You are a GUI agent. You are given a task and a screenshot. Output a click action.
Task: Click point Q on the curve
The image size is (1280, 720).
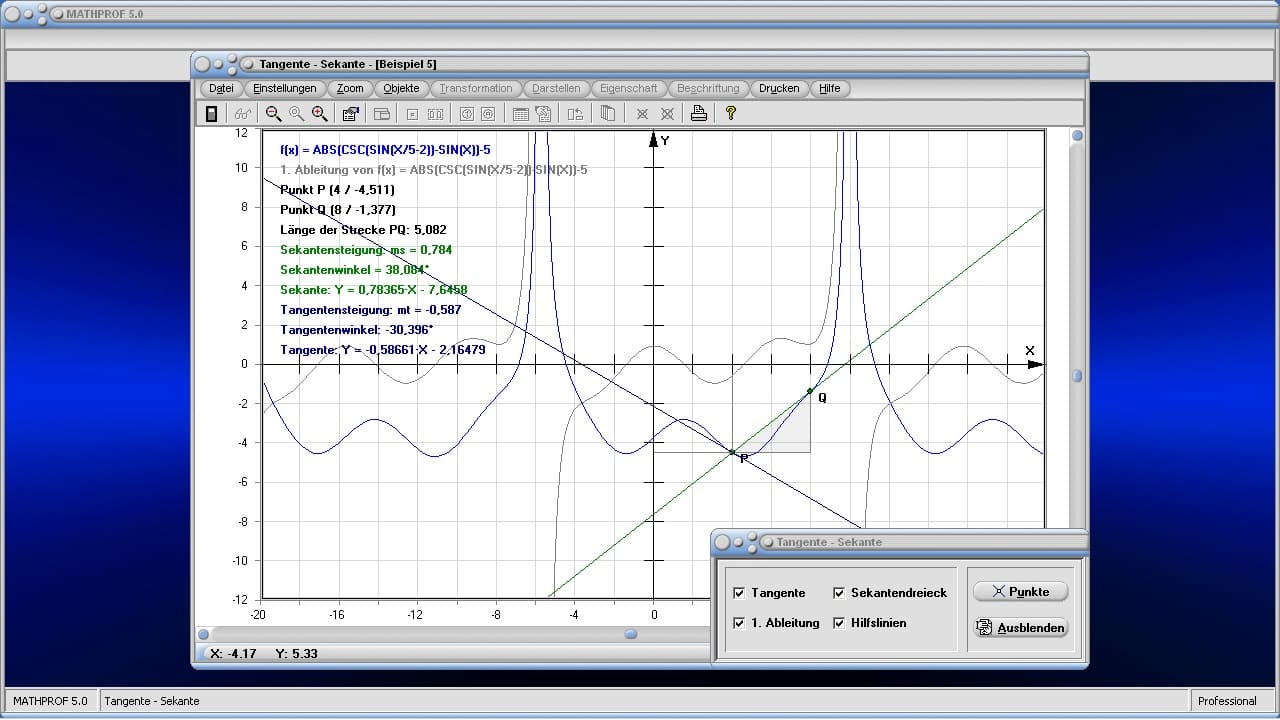[810, 391]
